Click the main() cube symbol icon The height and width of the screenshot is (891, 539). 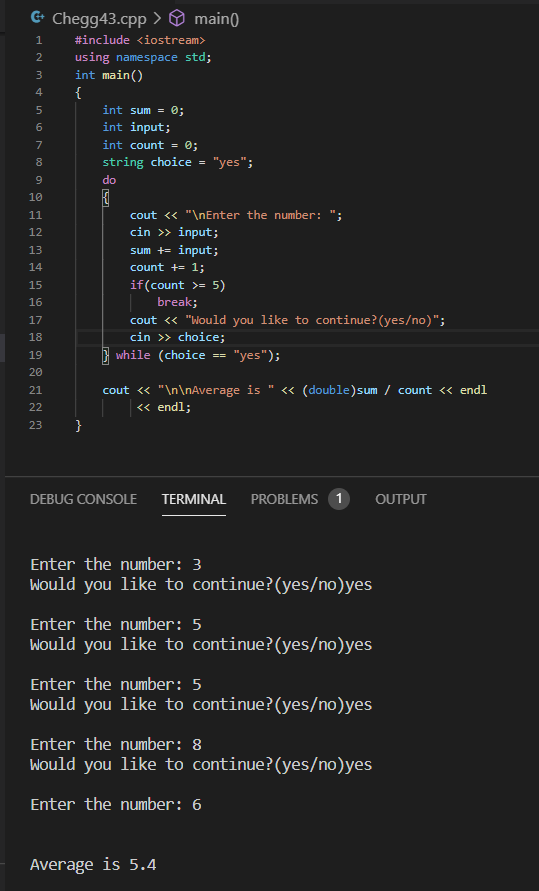click(x=177, y=18)
